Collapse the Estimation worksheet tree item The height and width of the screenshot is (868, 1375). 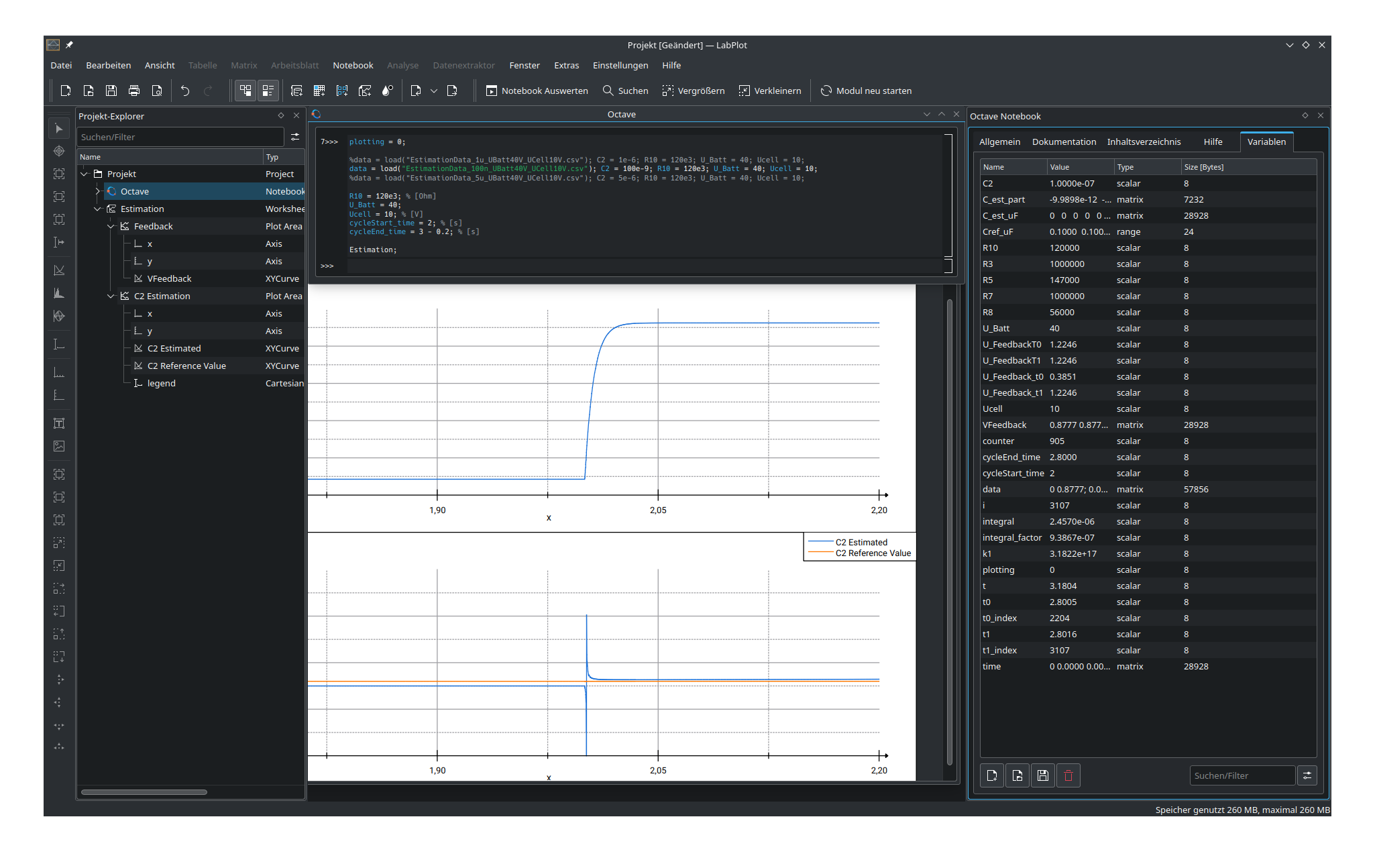[x=98, y=209]
